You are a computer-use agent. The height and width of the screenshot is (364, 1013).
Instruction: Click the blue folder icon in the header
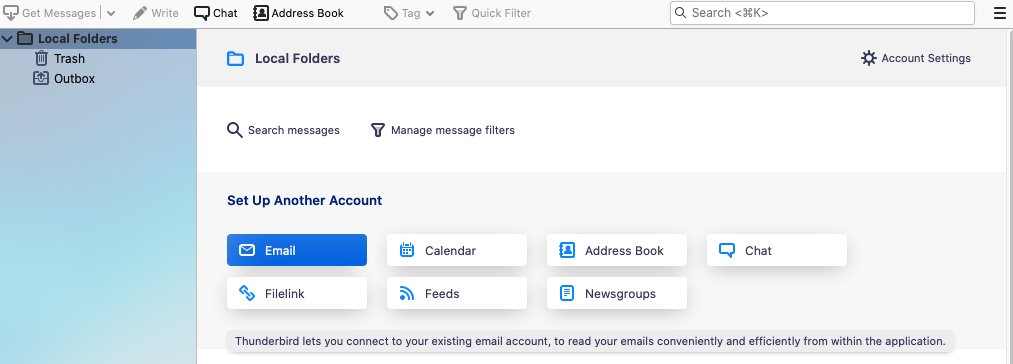pos(235,59)
